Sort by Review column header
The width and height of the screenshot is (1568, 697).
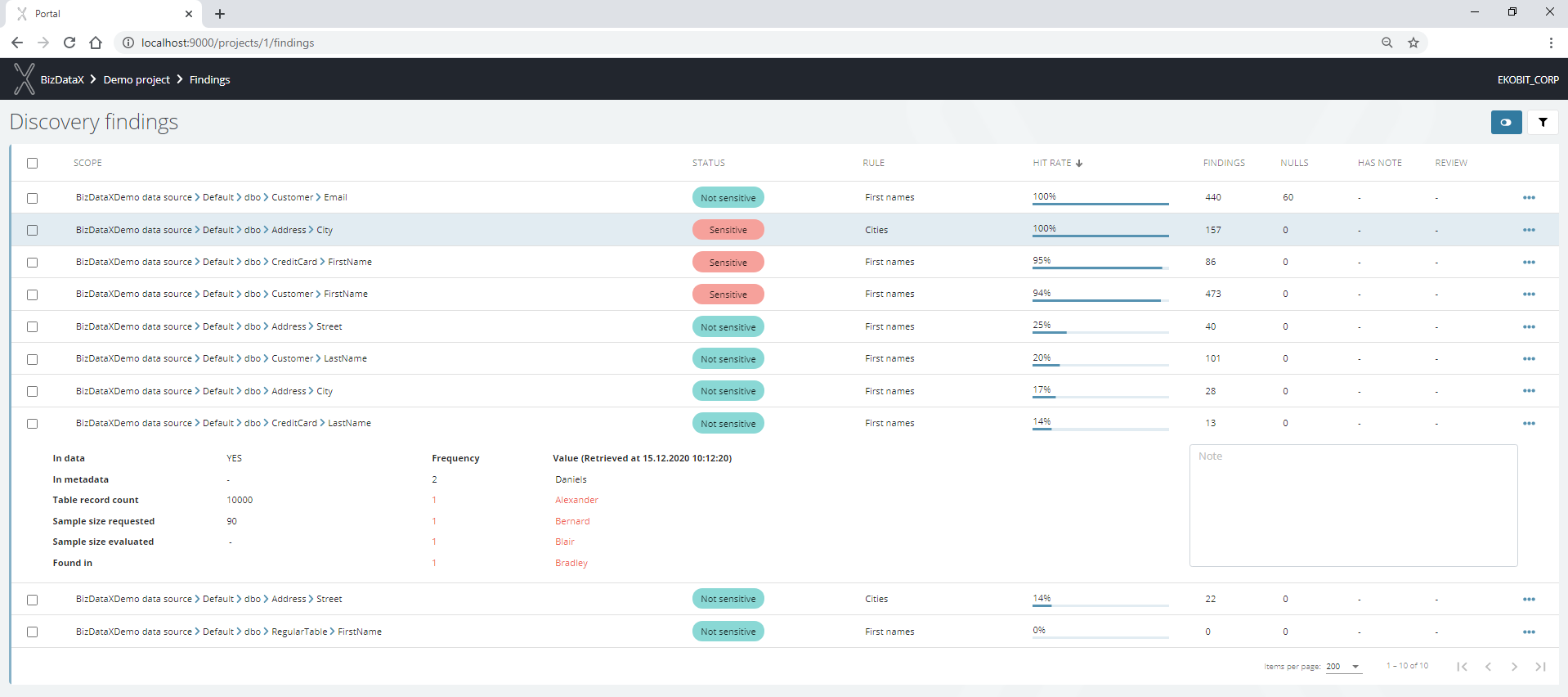click(x=1451, y=163)
